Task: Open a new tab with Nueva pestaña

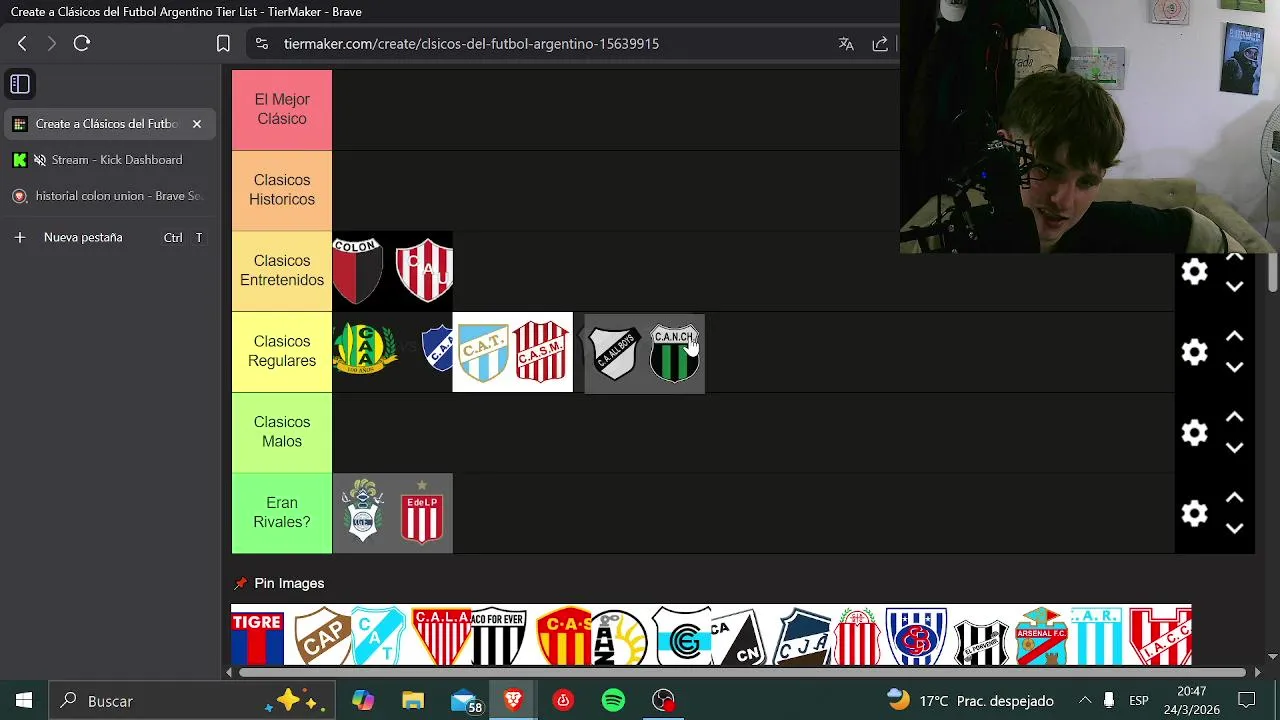Action: pos(108,238)
